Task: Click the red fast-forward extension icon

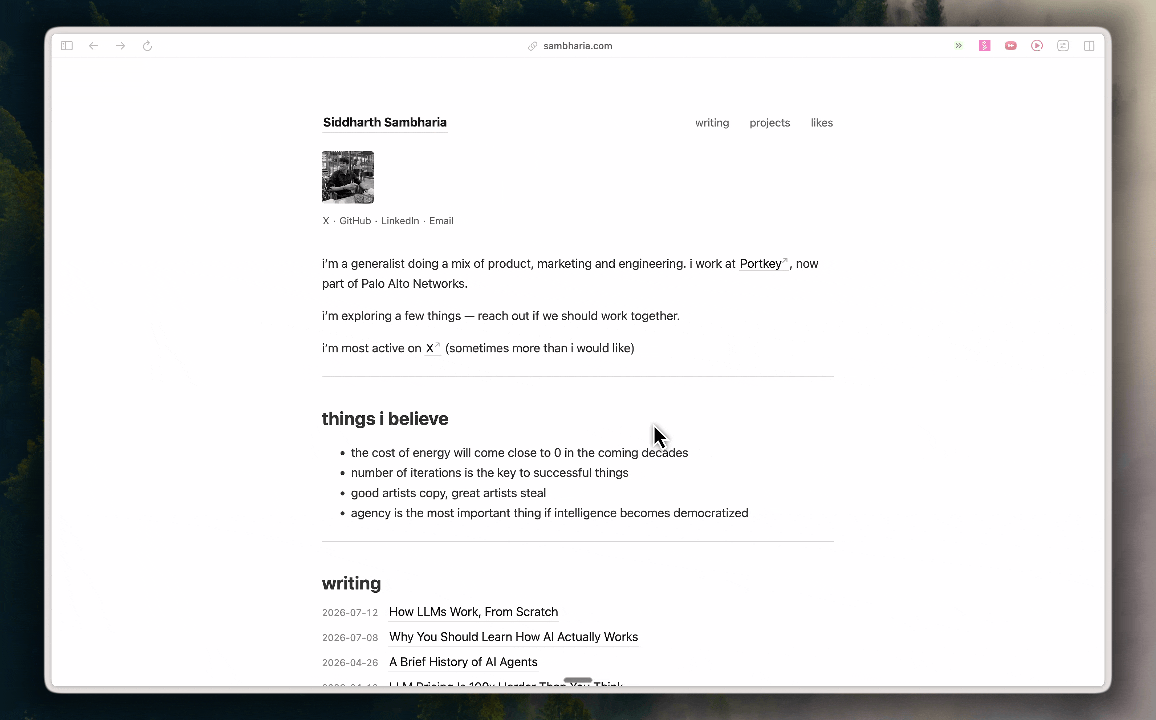Action: [x=1011, y=46]
